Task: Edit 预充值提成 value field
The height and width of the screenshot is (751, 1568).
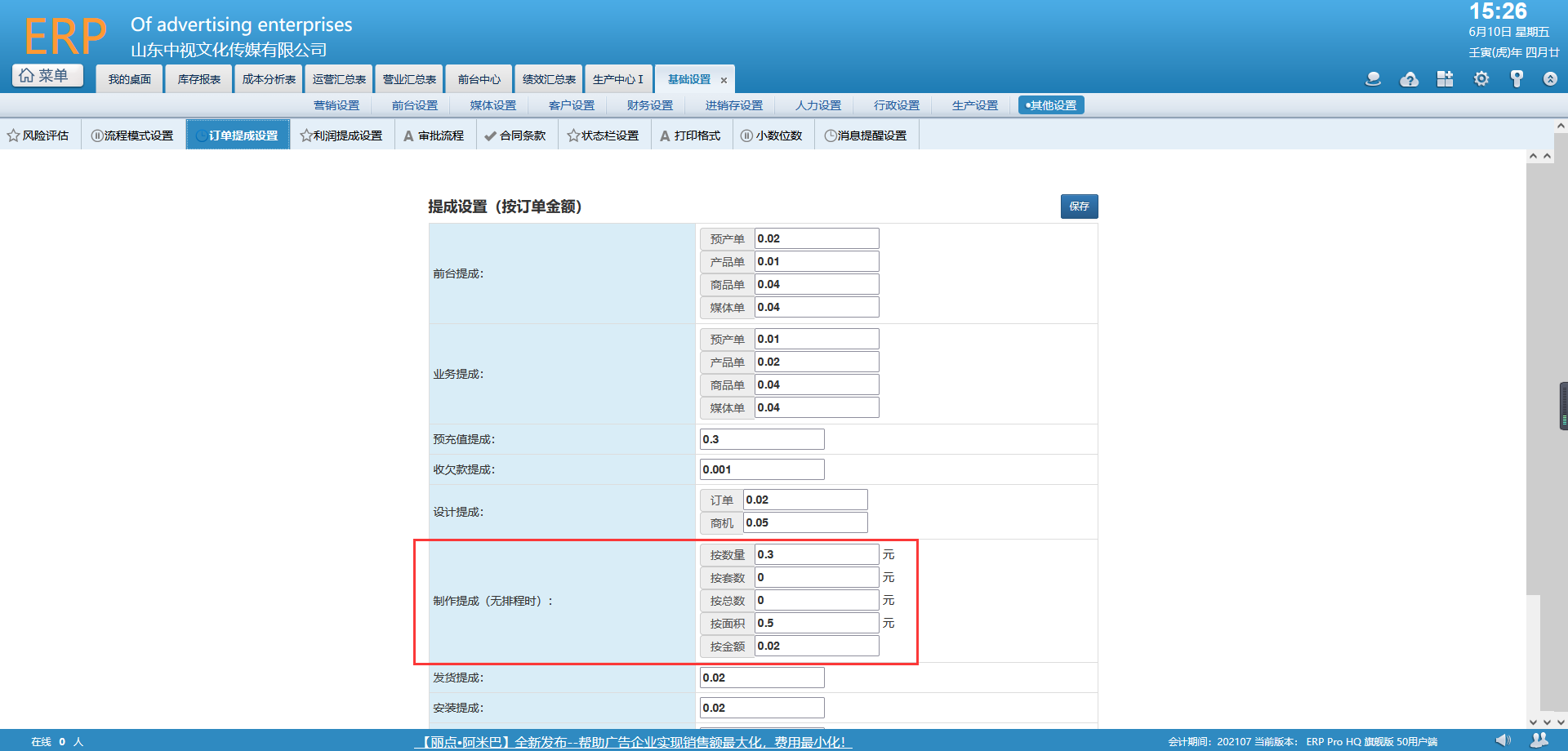Action: 762,439
